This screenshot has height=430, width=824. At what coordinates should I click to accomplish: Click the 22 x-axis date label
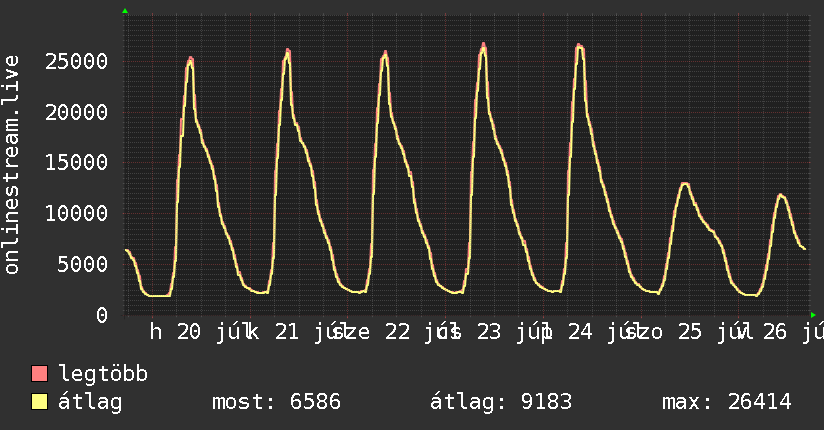pyautogui.click(x=397, y=332)
